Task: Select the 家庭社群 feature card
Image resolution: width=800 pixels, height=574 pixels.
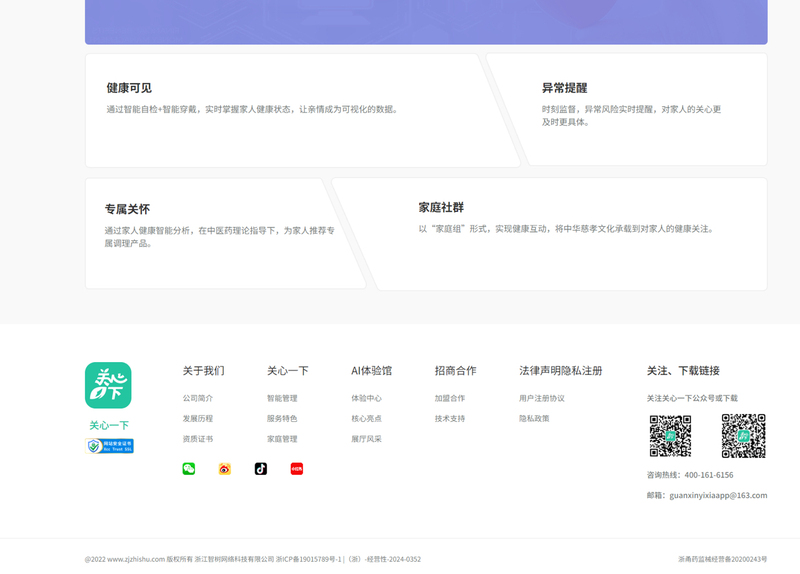Action: pyautogui.click(x=550, y=234)
